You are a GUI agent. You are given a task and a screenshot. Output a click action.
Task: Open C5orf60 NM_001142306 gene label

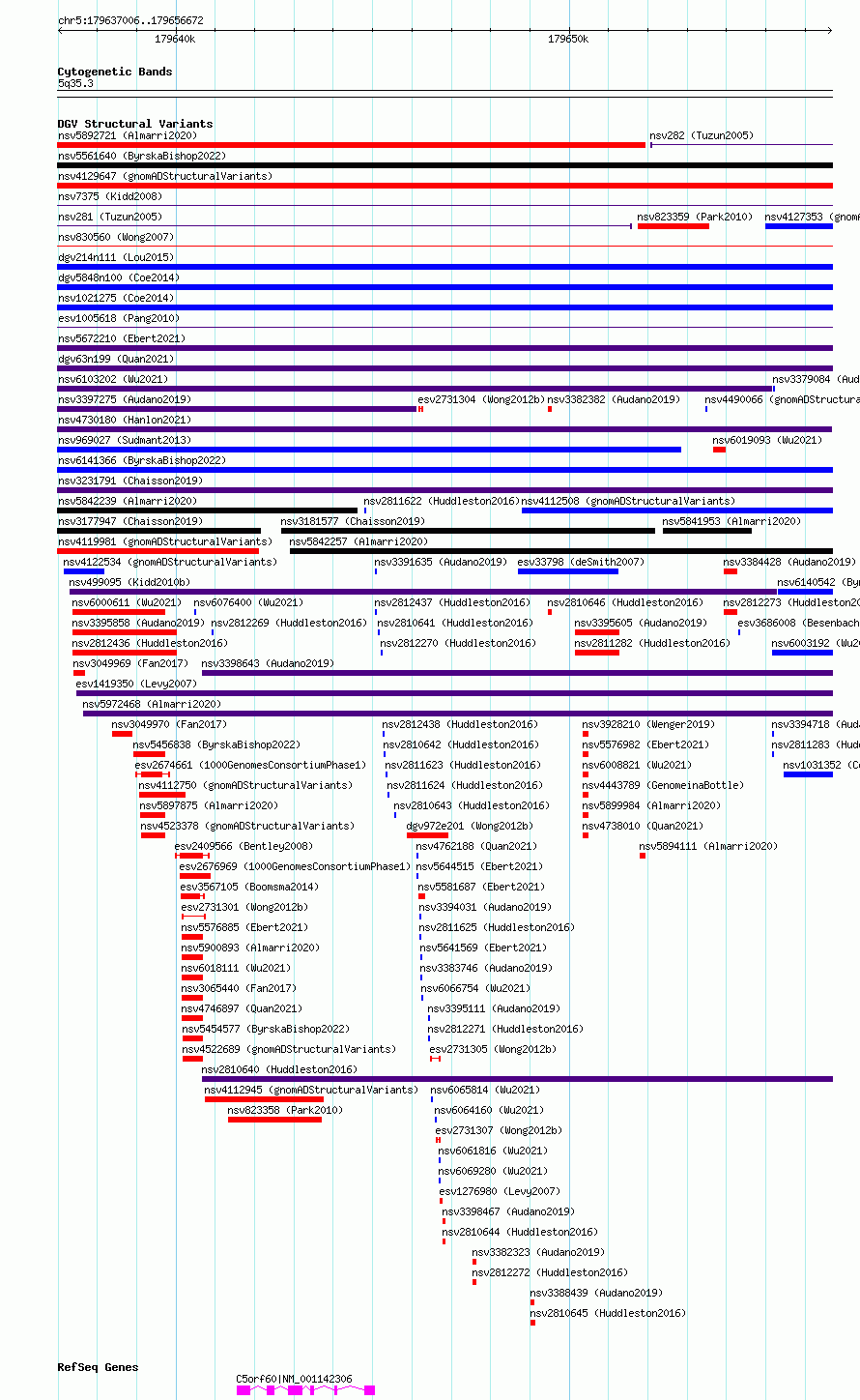pos(295,1380)
